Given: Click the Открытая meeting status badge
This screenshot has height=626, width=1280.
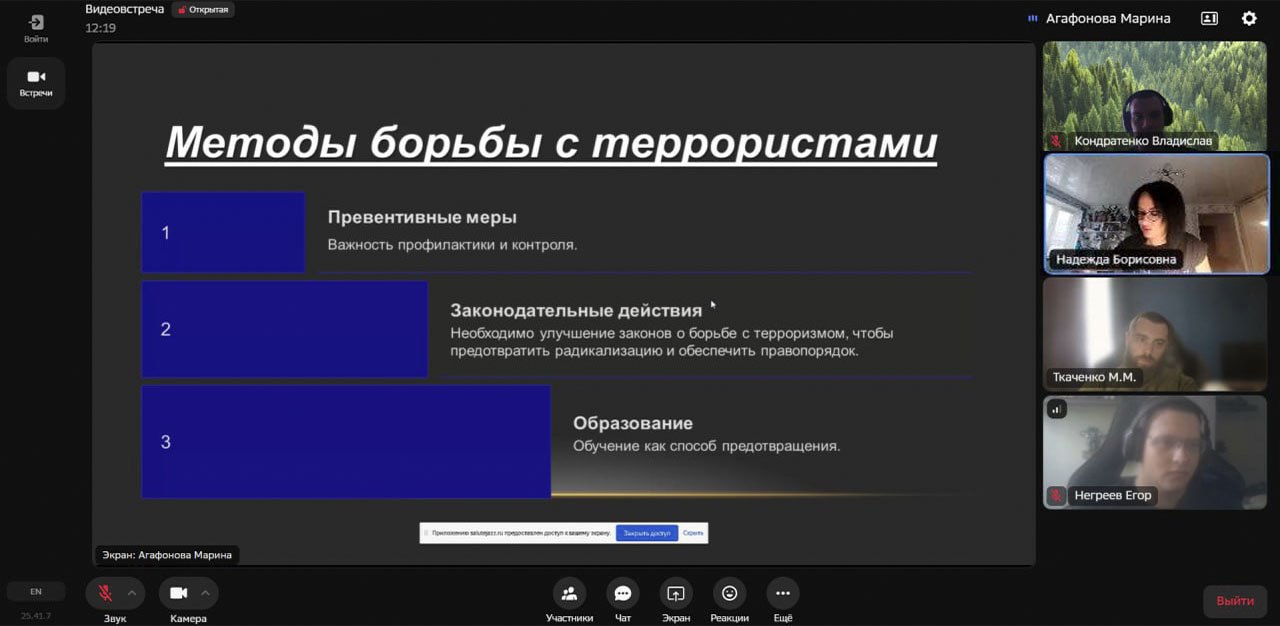Looking at the screenshot, I should click(x=202, y=10).
